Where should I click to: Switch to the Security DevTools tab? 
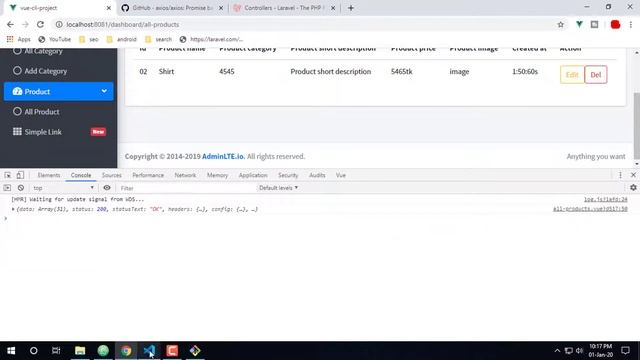tap(288, 175)
